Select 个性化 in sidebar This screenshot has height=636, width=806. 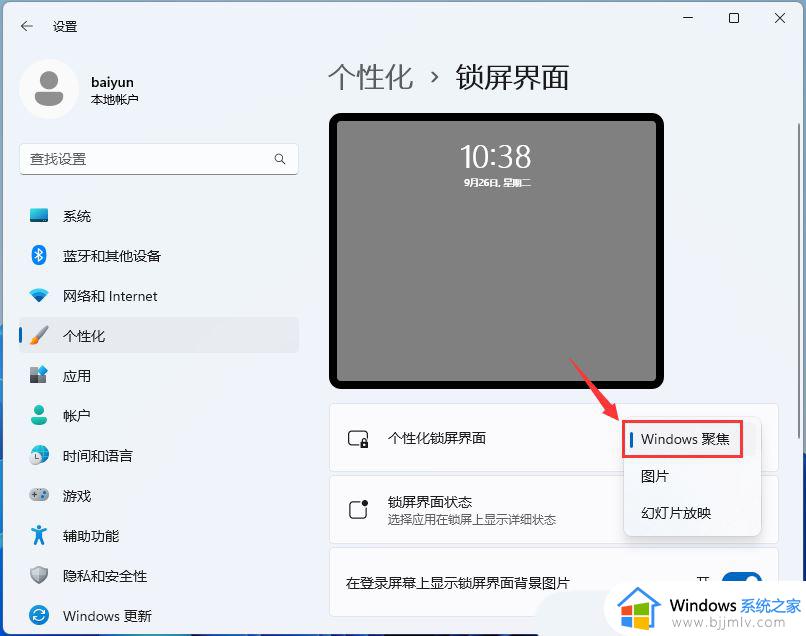click(x=159, y=335)
